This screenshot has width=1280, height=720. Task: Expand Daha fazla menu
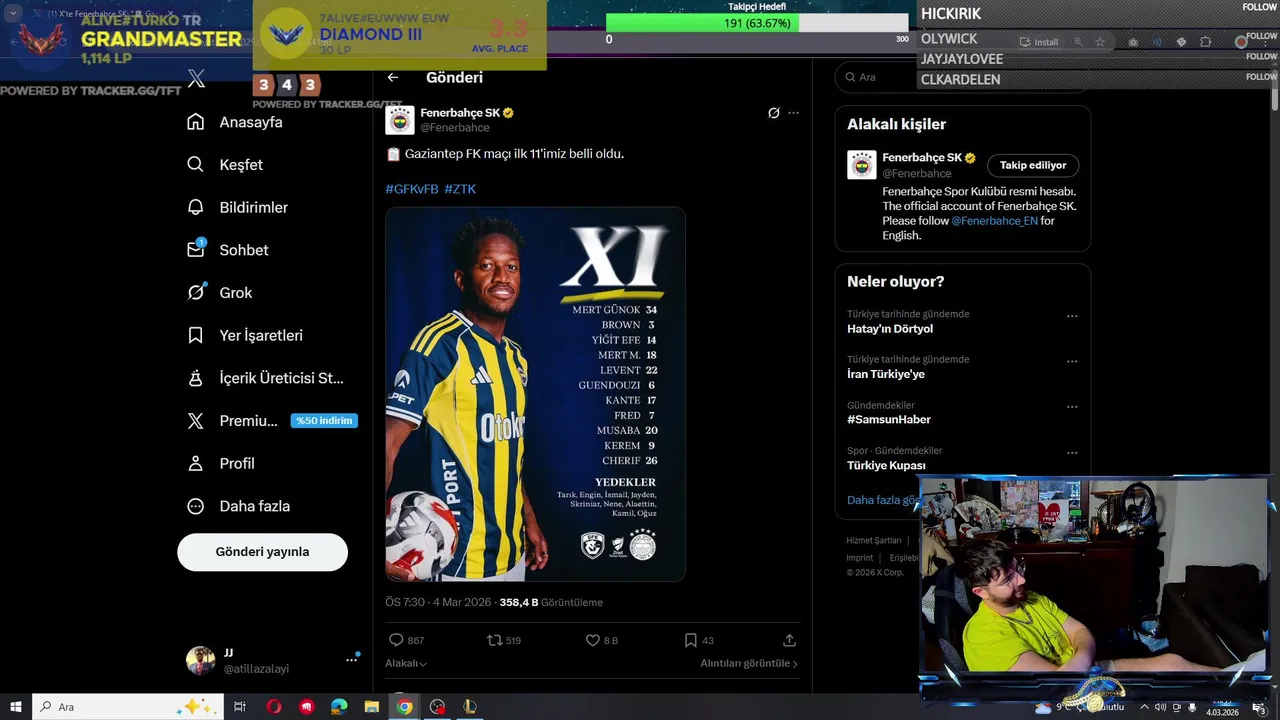pos(240,506)
